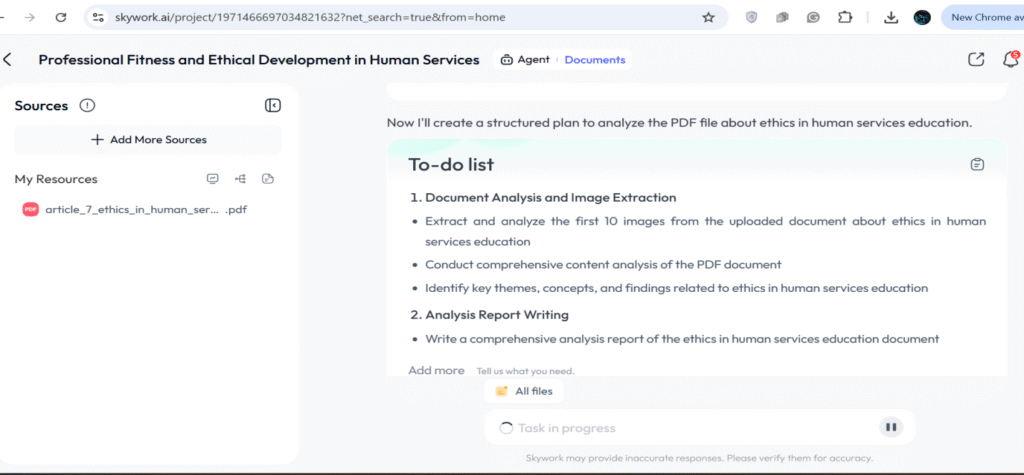Collapse the Sources sidebar panel

coord(272,106)
